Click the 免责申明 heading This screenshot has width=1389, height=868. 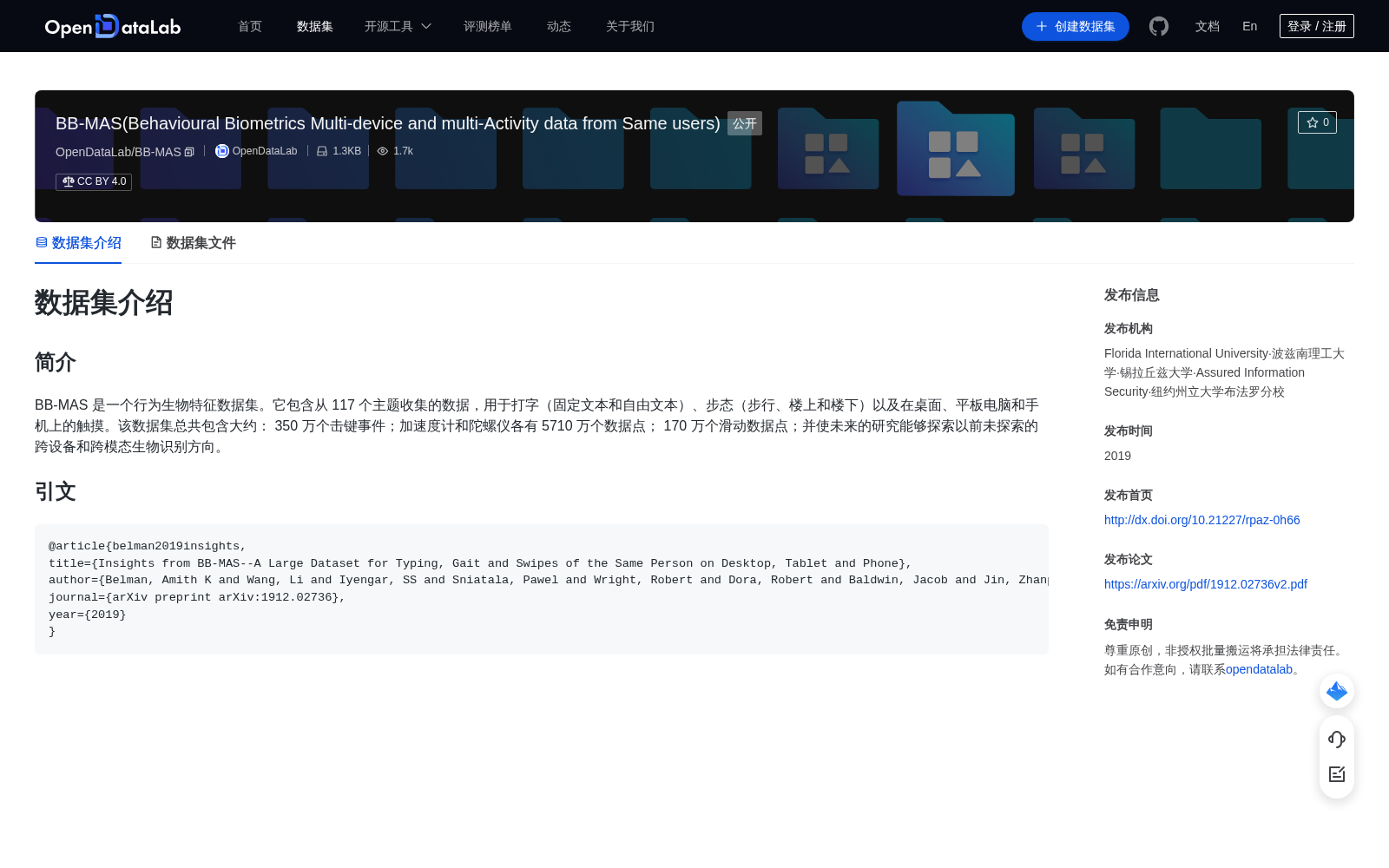click(1129, 624)
